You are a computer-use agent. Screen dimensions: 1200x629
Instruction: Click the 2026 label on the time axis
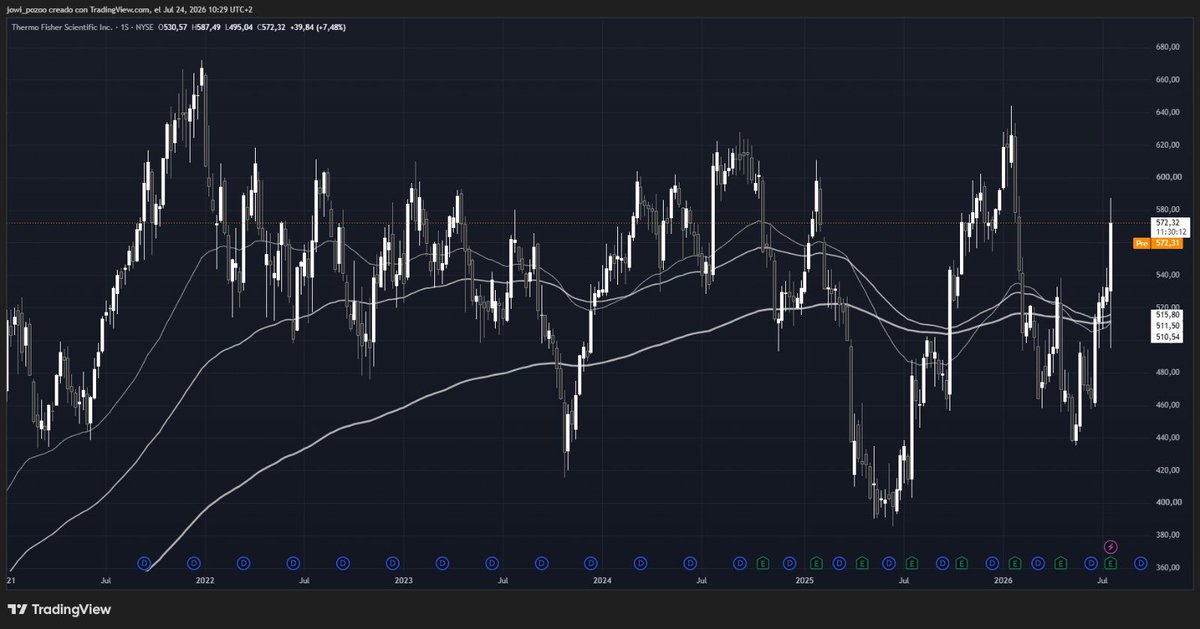point(1003,580)
